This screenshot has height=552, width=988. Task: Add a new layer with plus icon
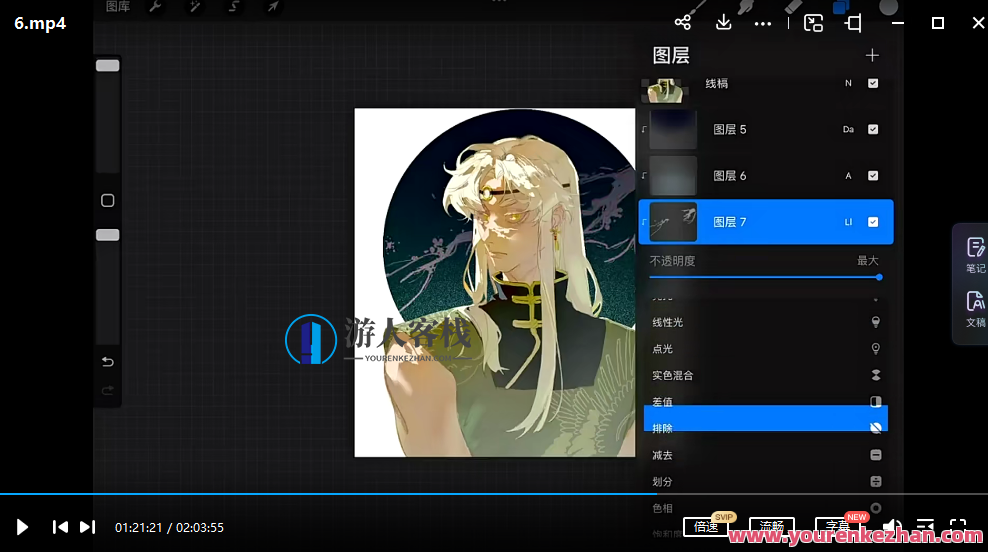[872, 55]
